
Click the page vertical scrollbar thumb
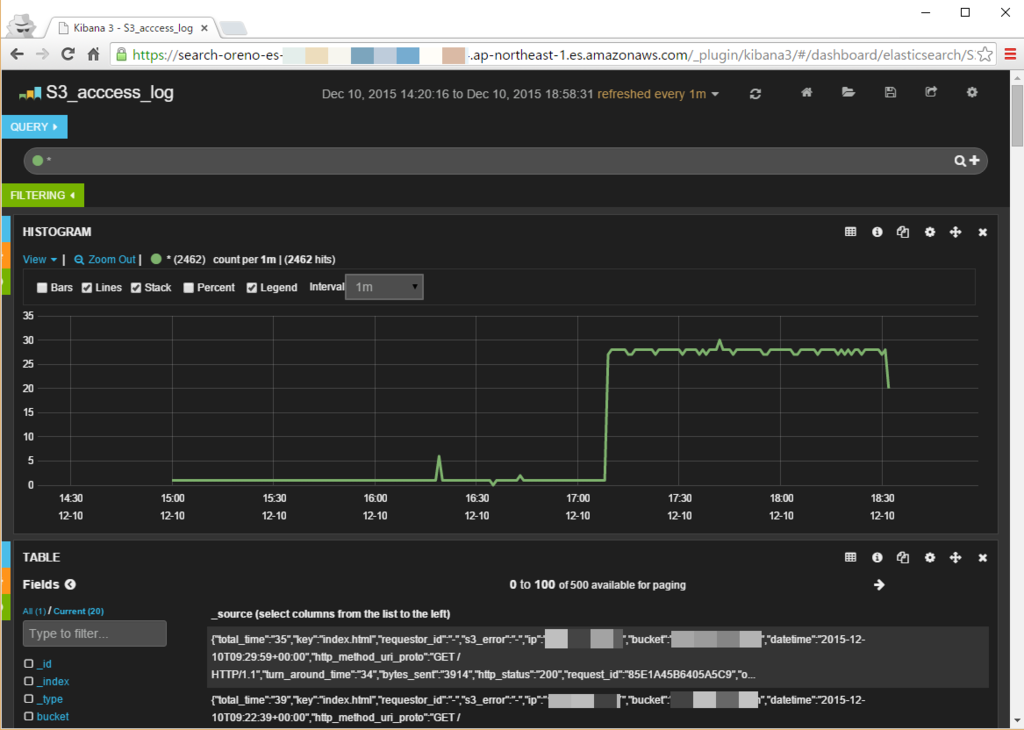point(1017,116)
